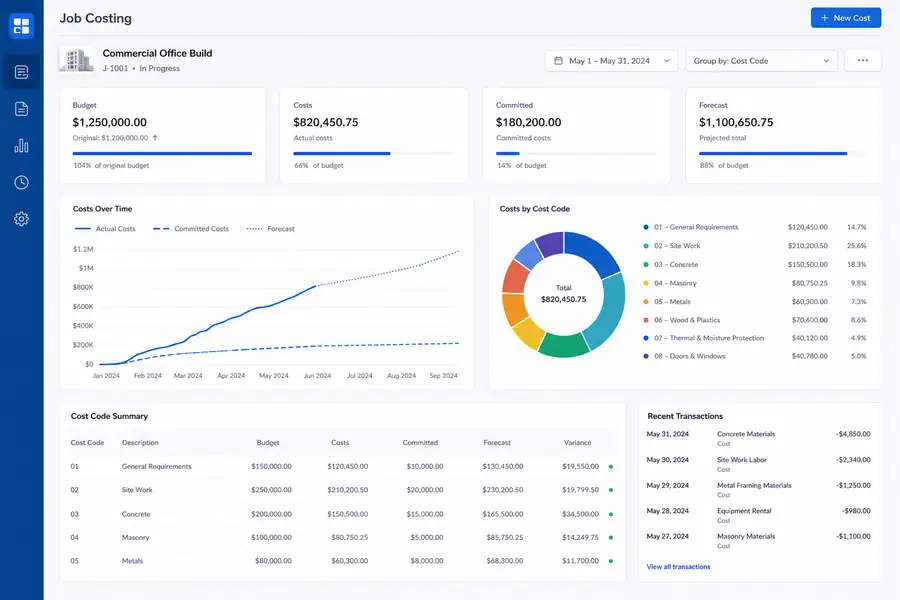
Task: Click $120,450.00 in cost code legend
Action: tap(808, 227)
